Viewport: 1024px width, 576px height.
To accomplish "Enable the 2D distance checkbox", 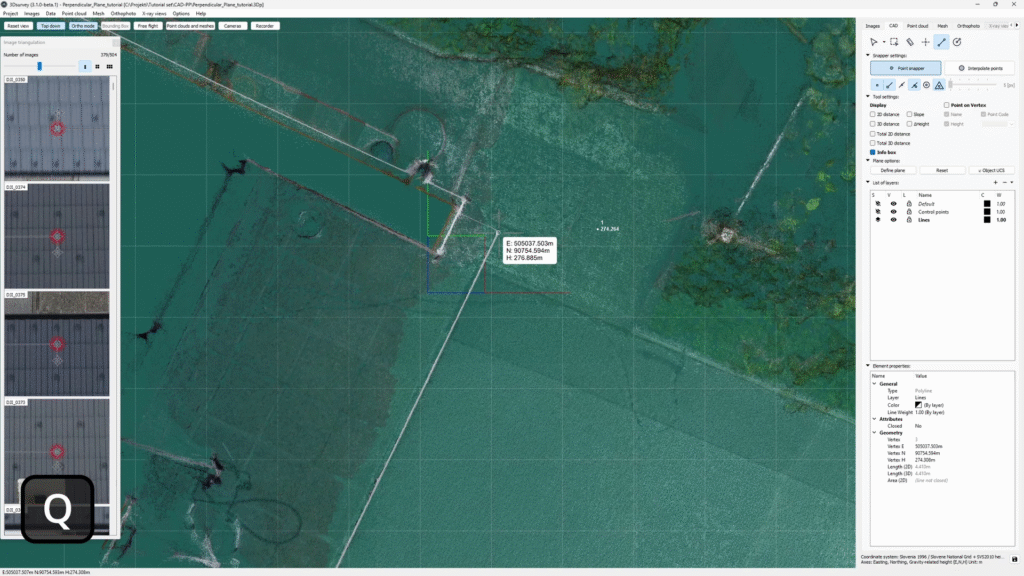I will [872, 114].
